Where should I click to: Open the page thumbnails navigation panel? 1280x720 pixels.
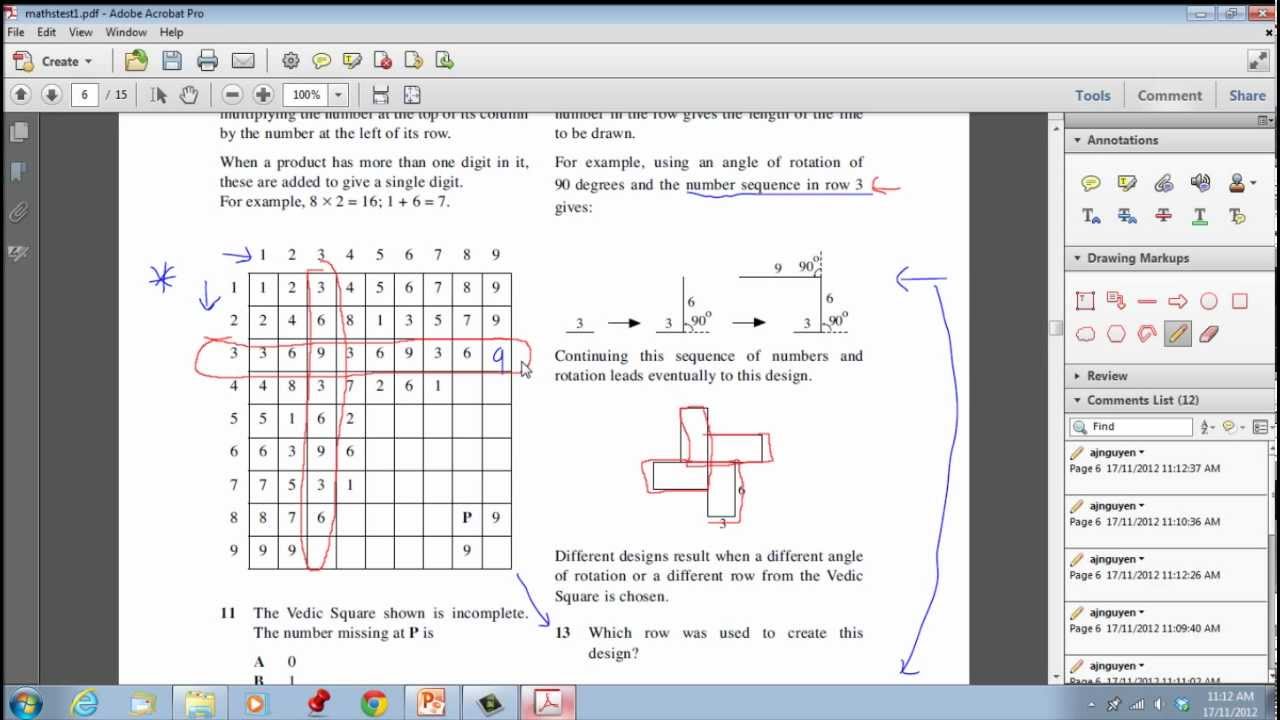pos(18,131)
